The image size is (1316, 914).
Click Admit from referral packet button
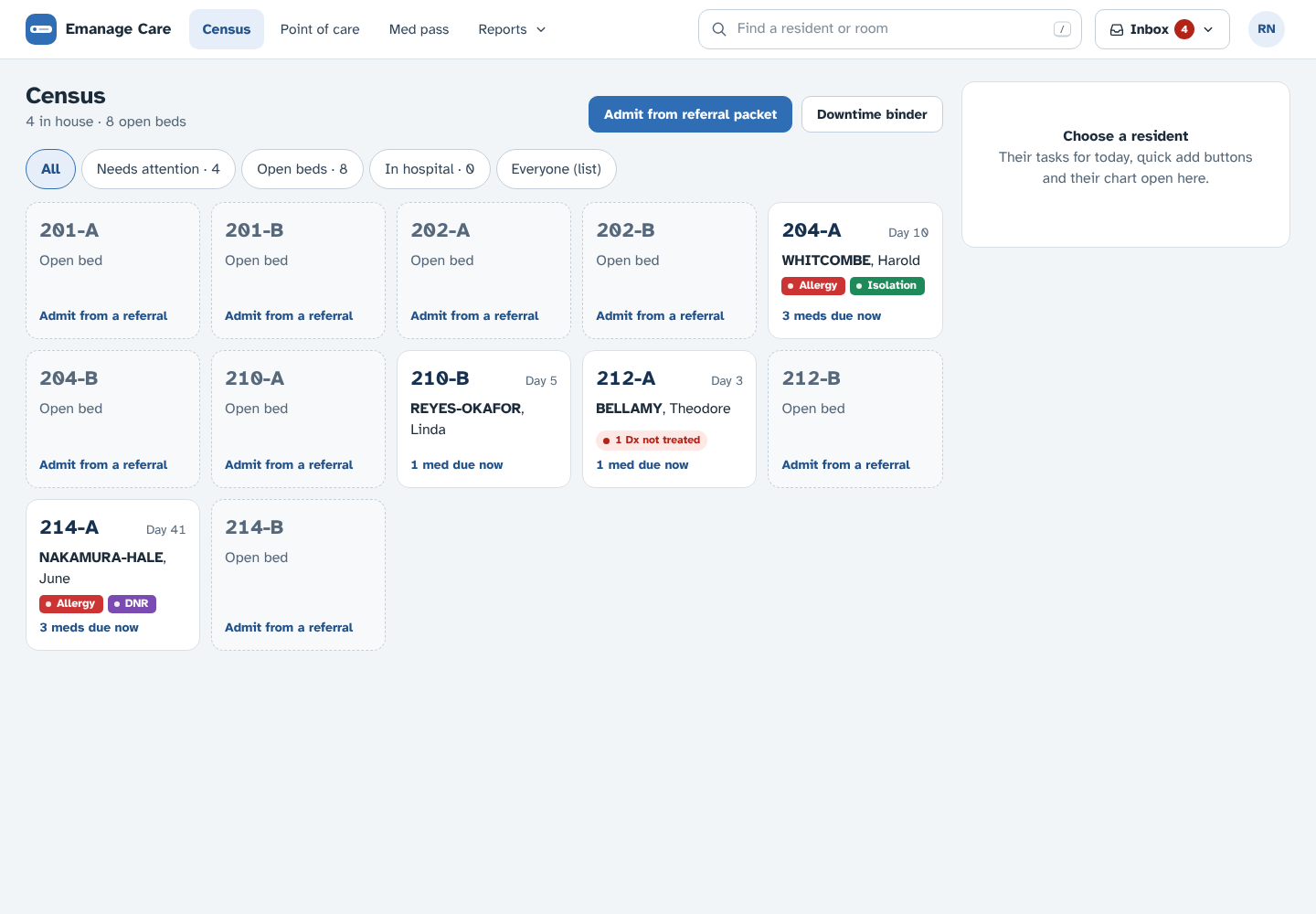pos(690,114)
